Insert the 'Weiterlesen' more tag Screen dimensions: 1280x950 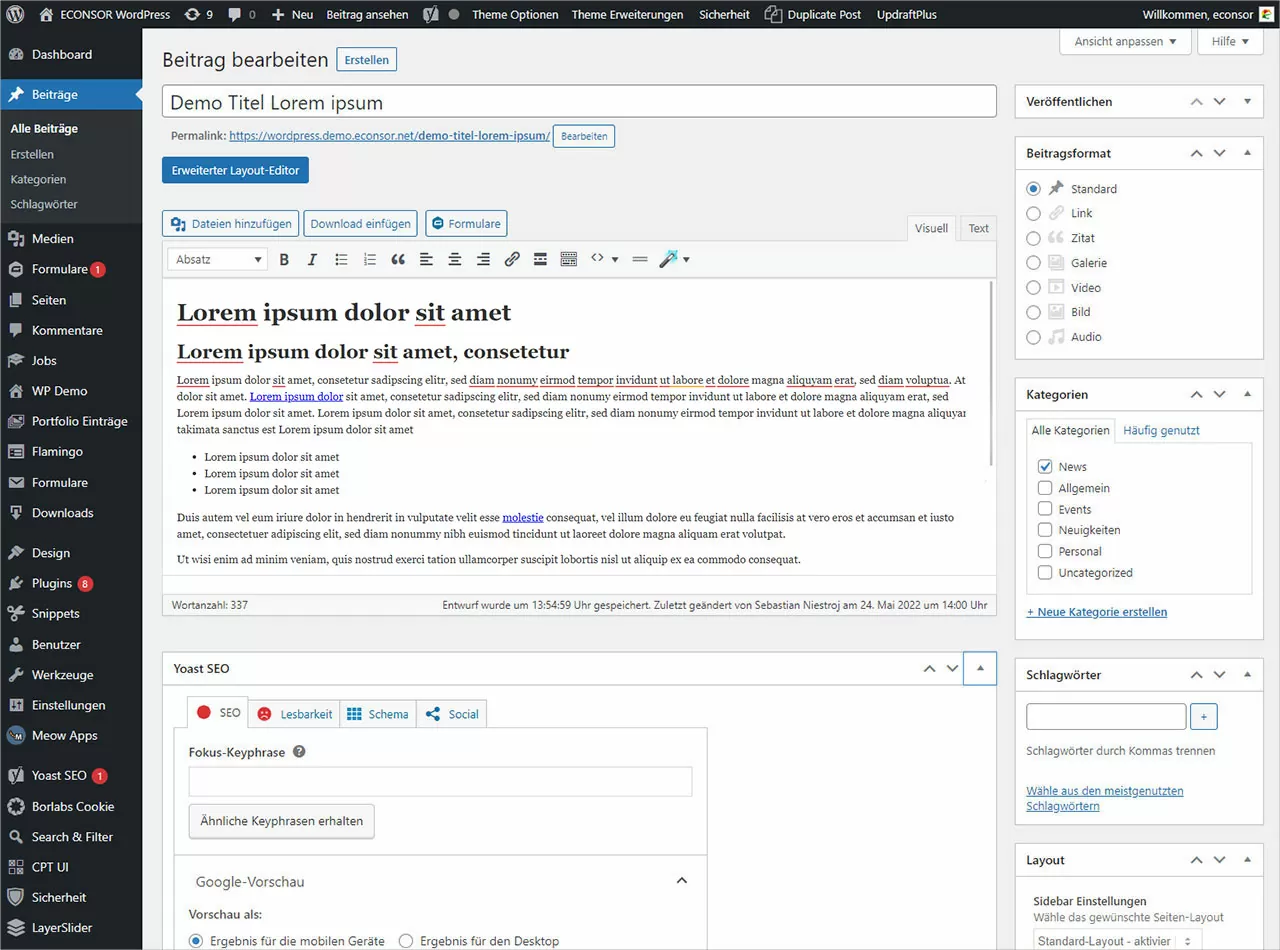540,259
